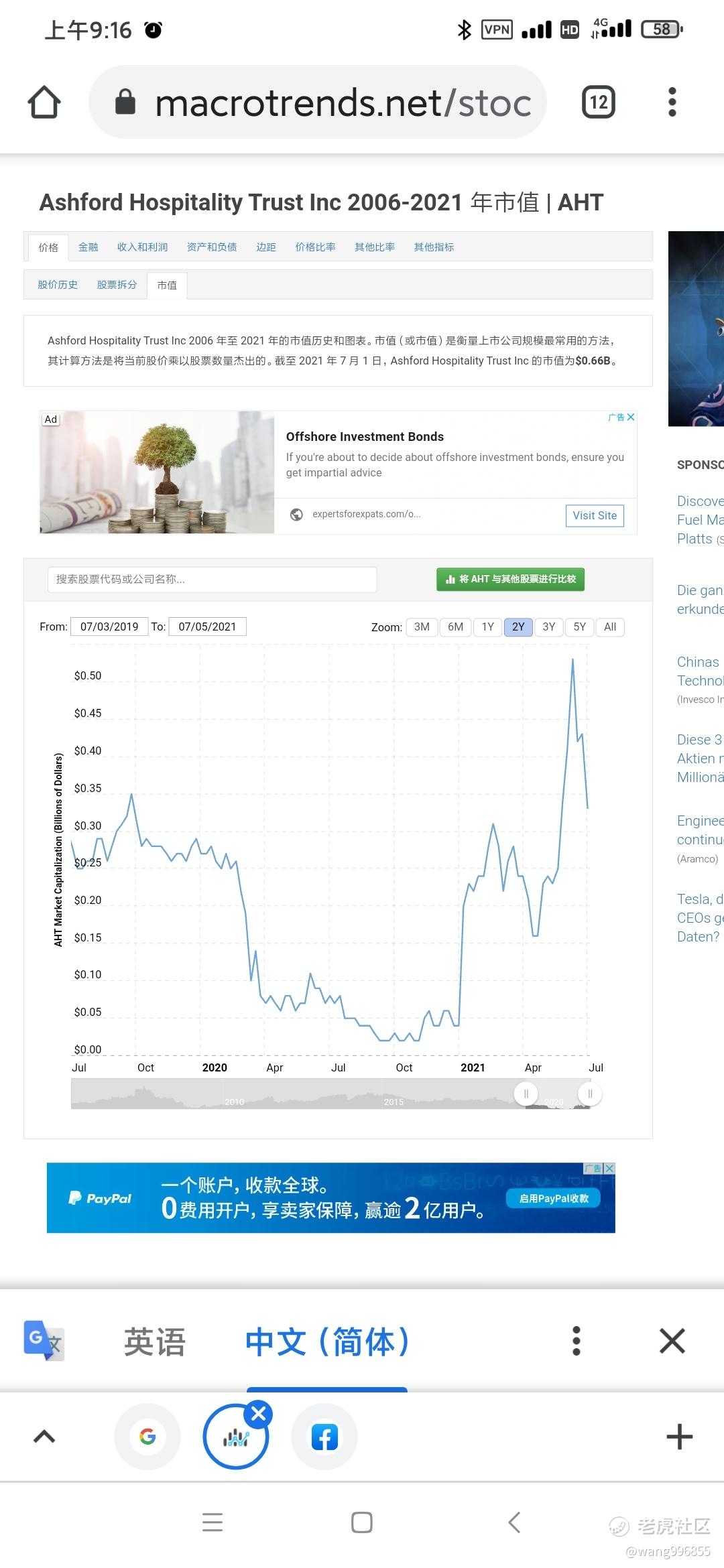This screenshot has height=1568, width=724.
Task: Open the 价格 tab
Action: pos(48,247)
